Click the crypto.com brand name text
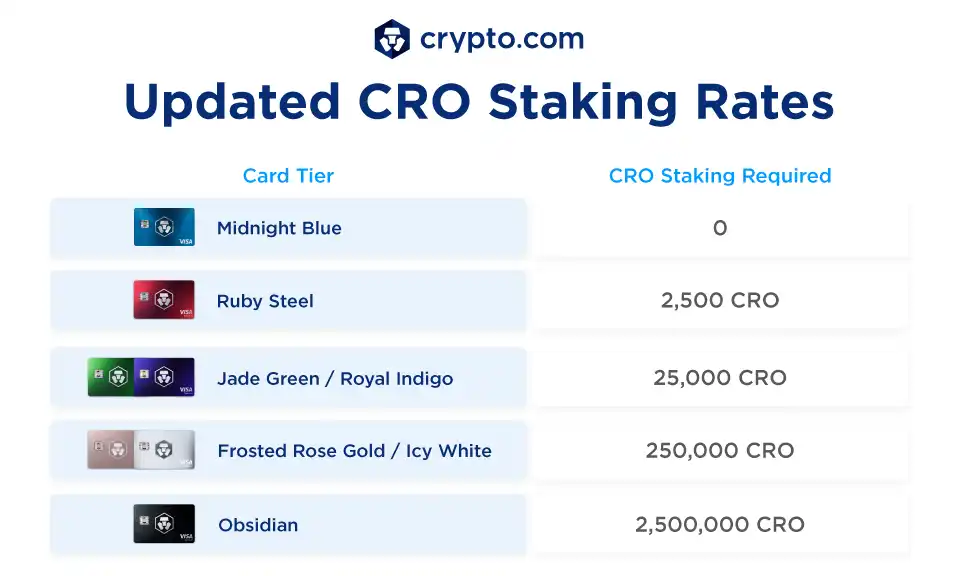 [x=502, y=40]
